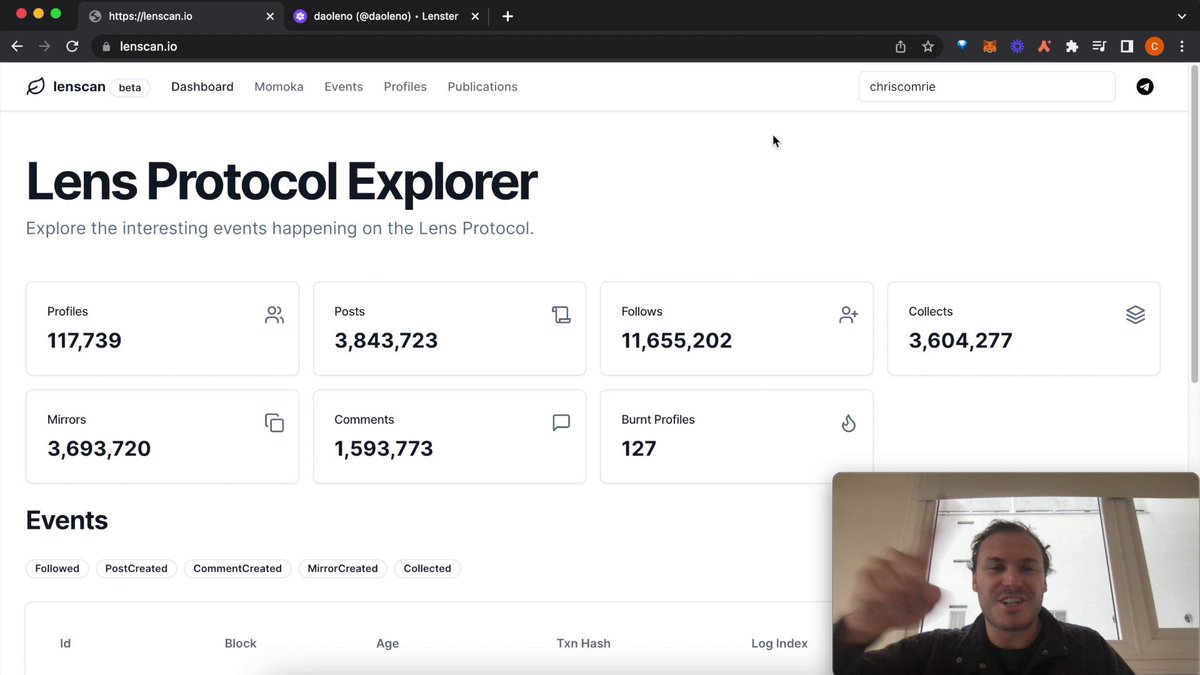Screen dimensions: 1200x675
Task: Expand the tab search chevron
Action: click(1181, 16)
